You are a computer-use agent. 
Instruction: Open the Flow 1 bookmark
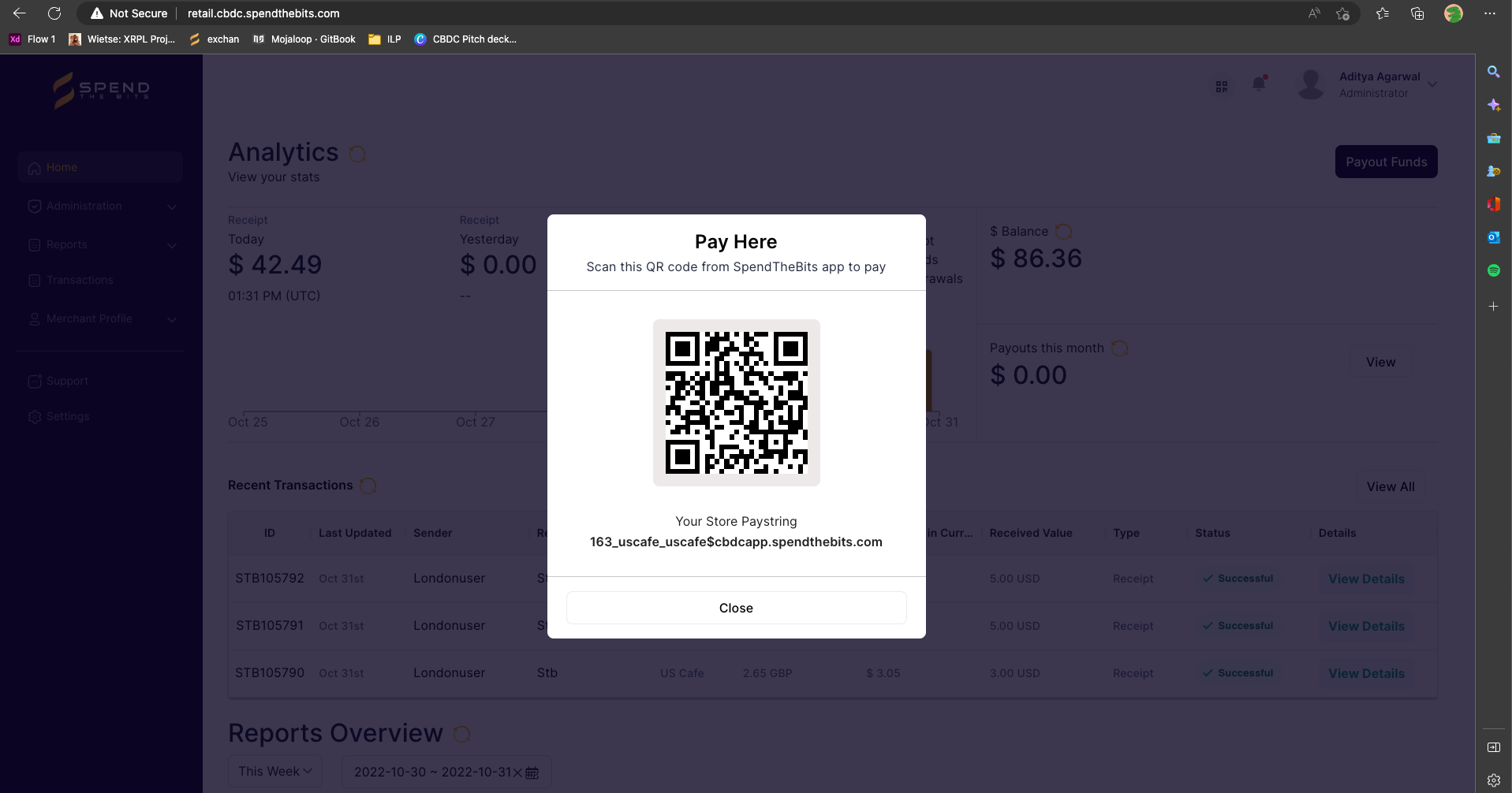click(32, 39)
